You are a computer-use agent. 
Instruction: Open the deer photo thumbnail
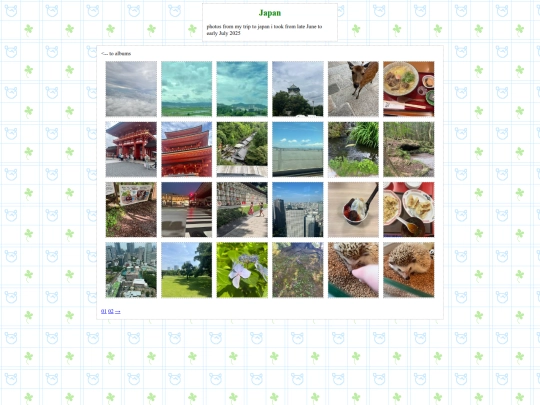353,89
